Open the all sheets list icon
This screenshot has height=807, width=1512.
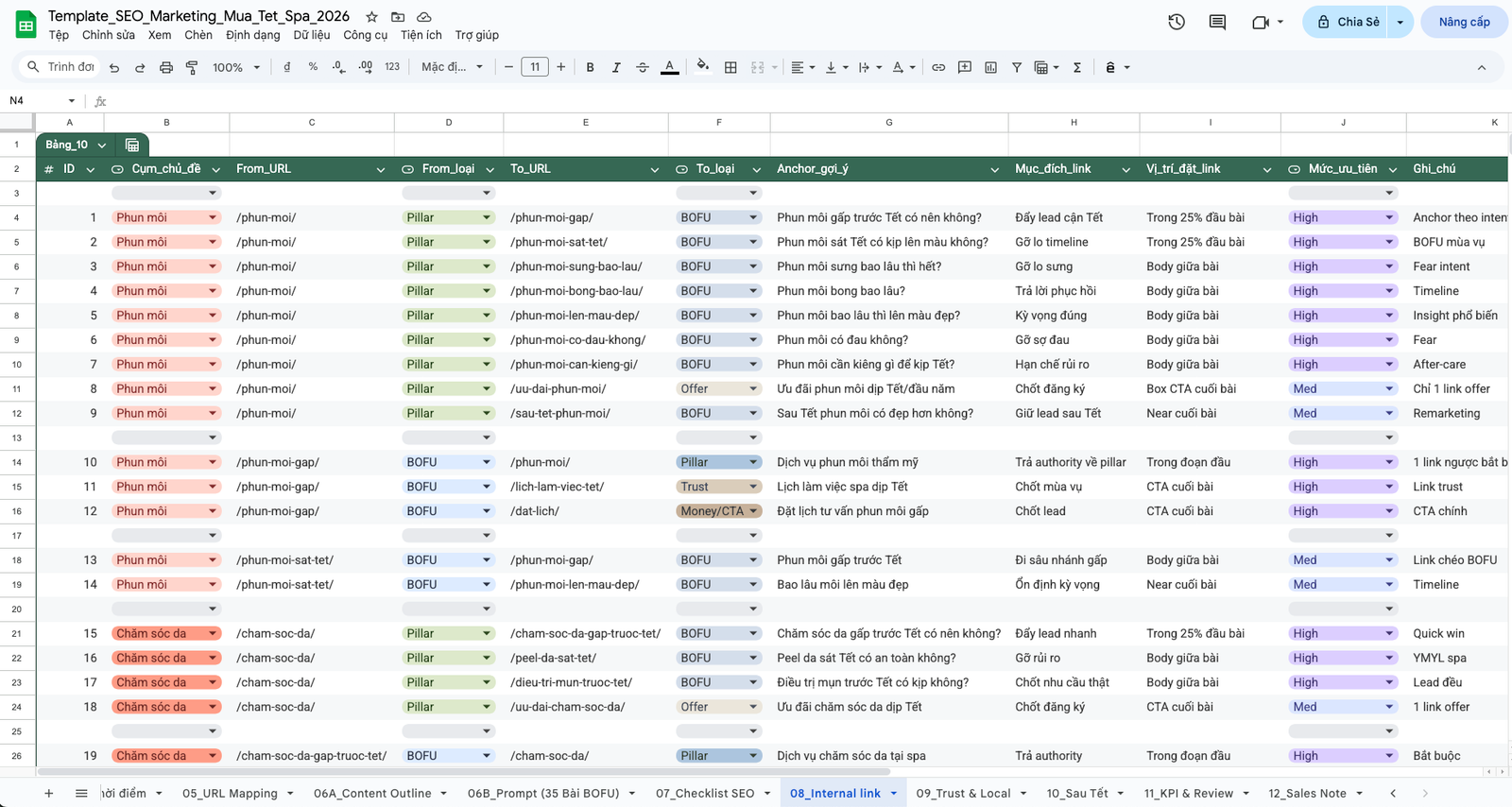(81, 793)
